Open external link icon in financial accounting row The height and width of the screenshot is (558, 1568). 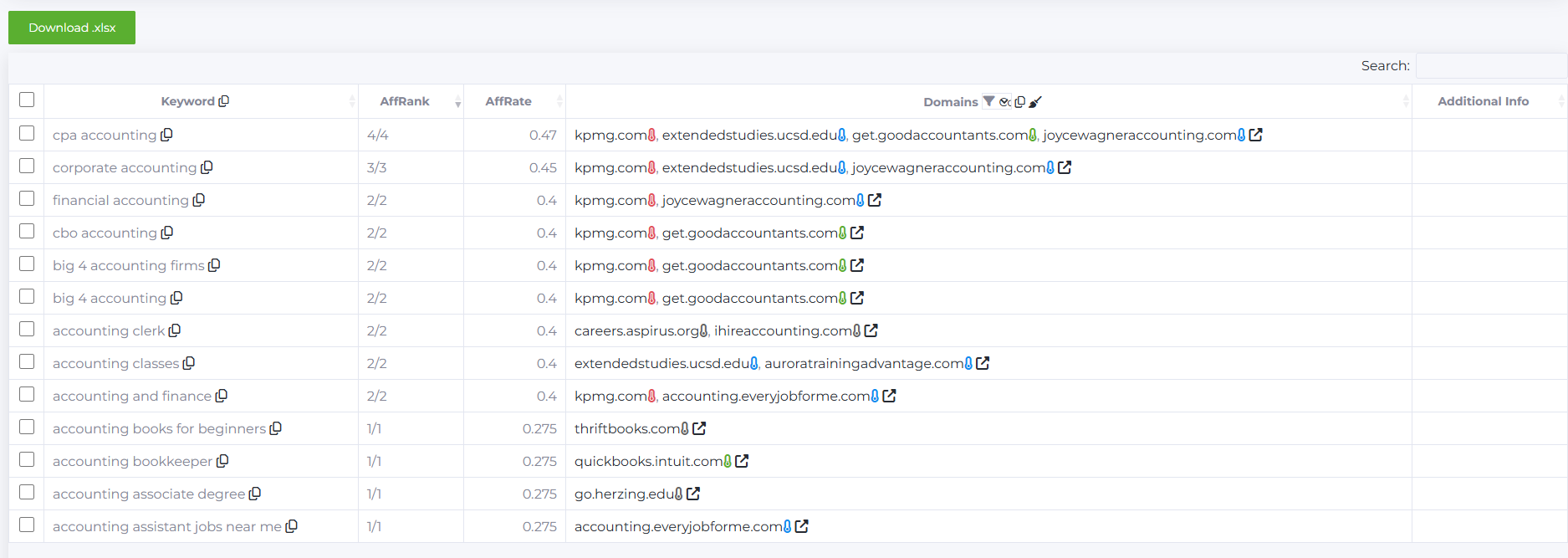coord(875,200)
